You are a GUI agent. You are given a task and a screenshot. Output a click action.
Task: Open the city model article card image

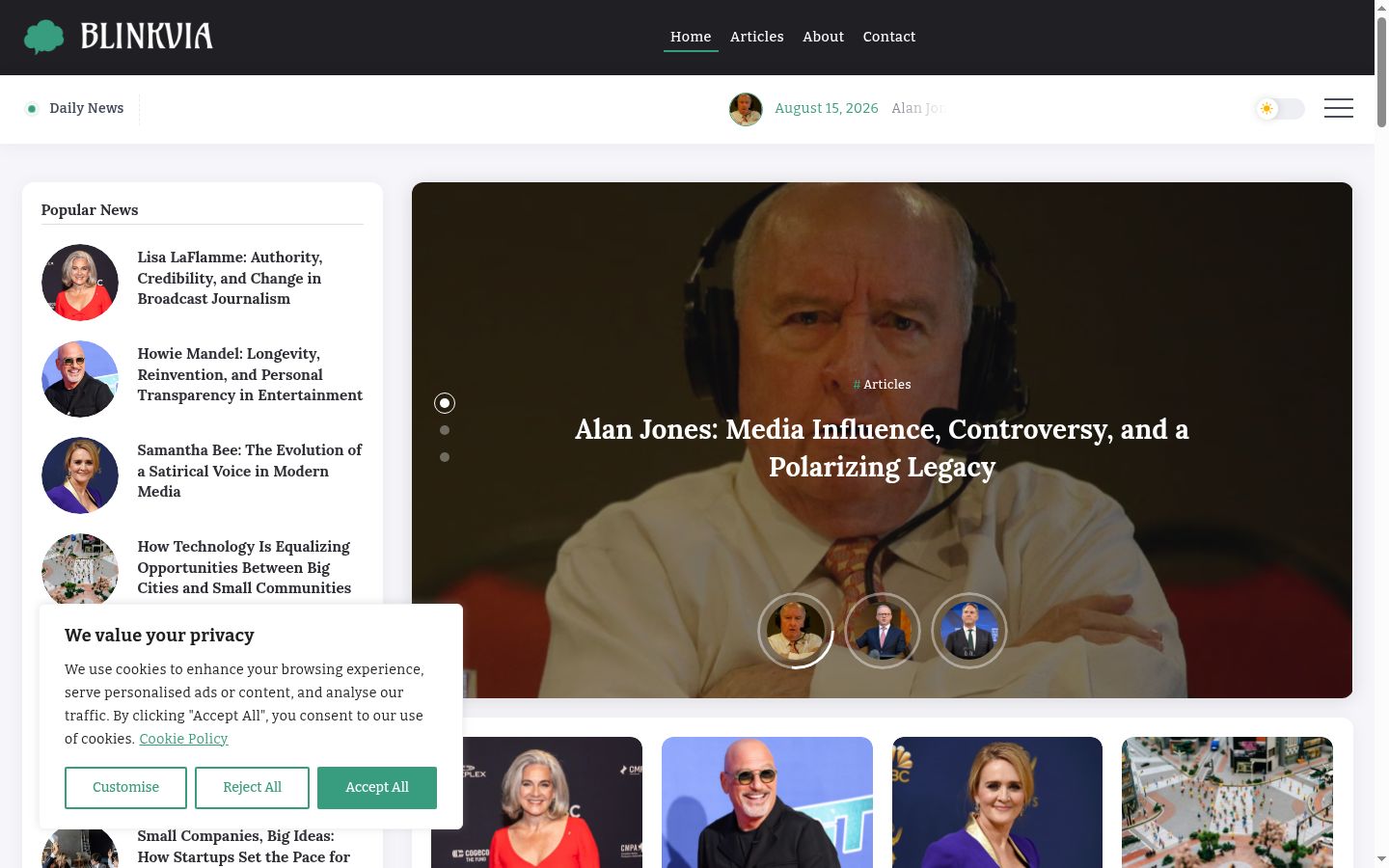(x=1227, y=802)
